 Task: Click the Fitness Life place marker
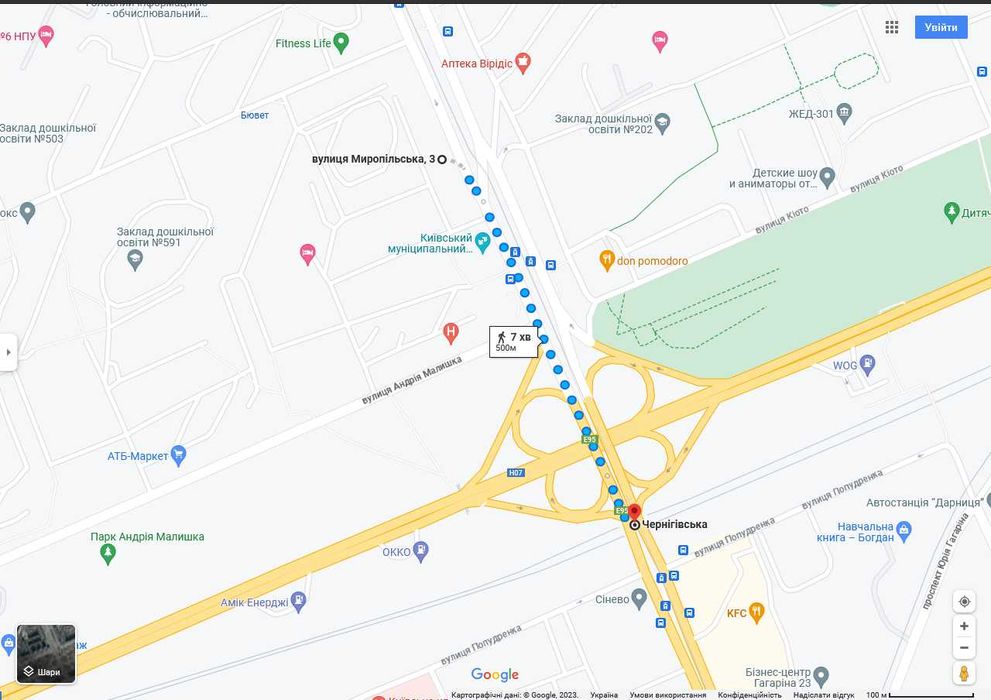pyautogui.click(x=341, y=43)
